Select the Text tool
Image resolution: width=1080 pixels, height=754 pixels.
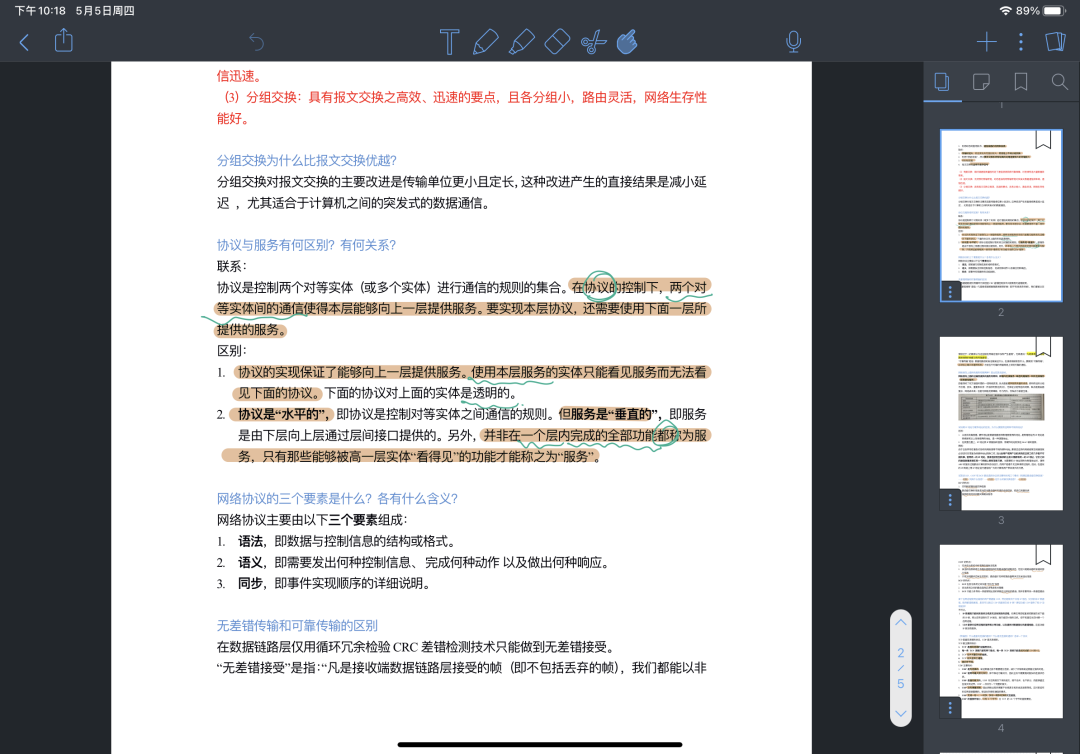pos(450,42)
